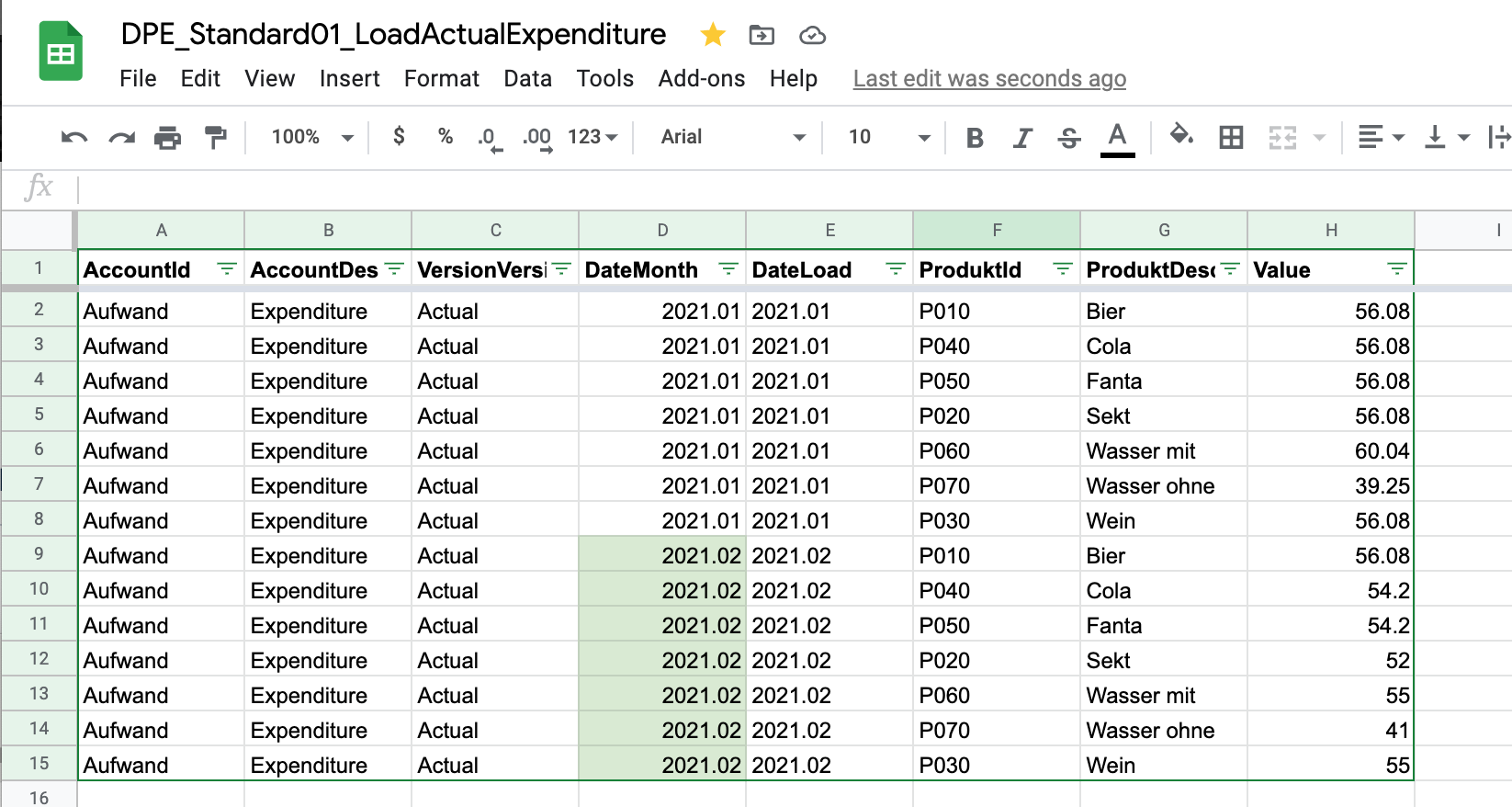Screen dimensions: 1512x807
Task: Select cell with value 60.04
Action: [1330, 450]
